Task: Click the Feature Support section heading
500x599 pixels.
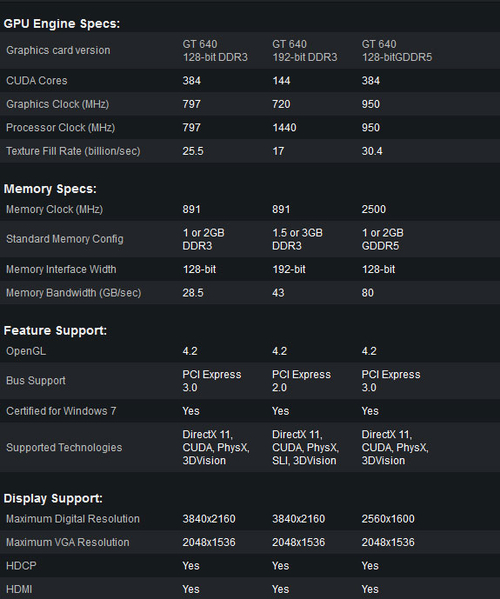Action: [55, 330]
